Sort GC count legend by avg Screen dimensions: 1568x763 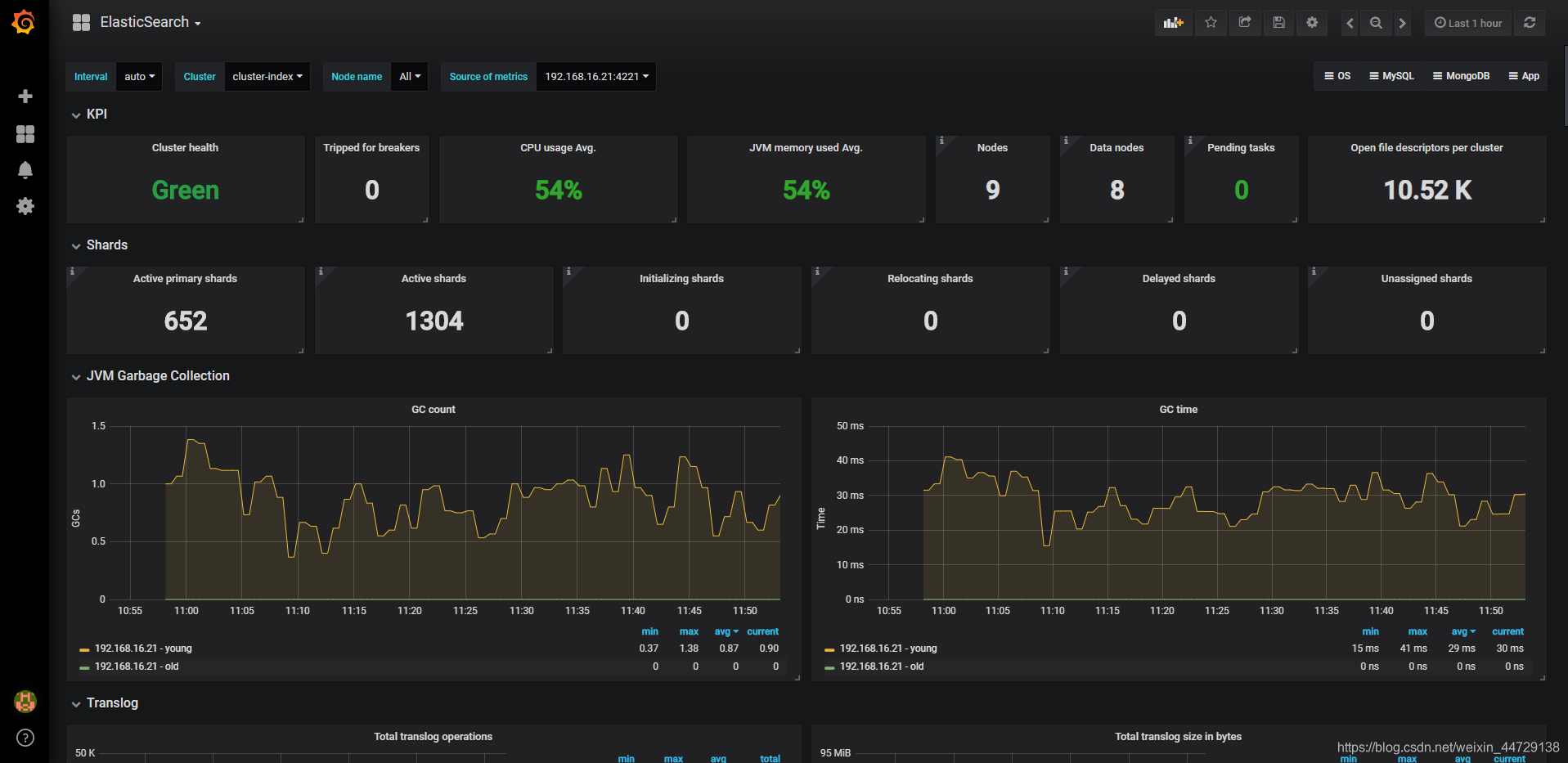726,631
